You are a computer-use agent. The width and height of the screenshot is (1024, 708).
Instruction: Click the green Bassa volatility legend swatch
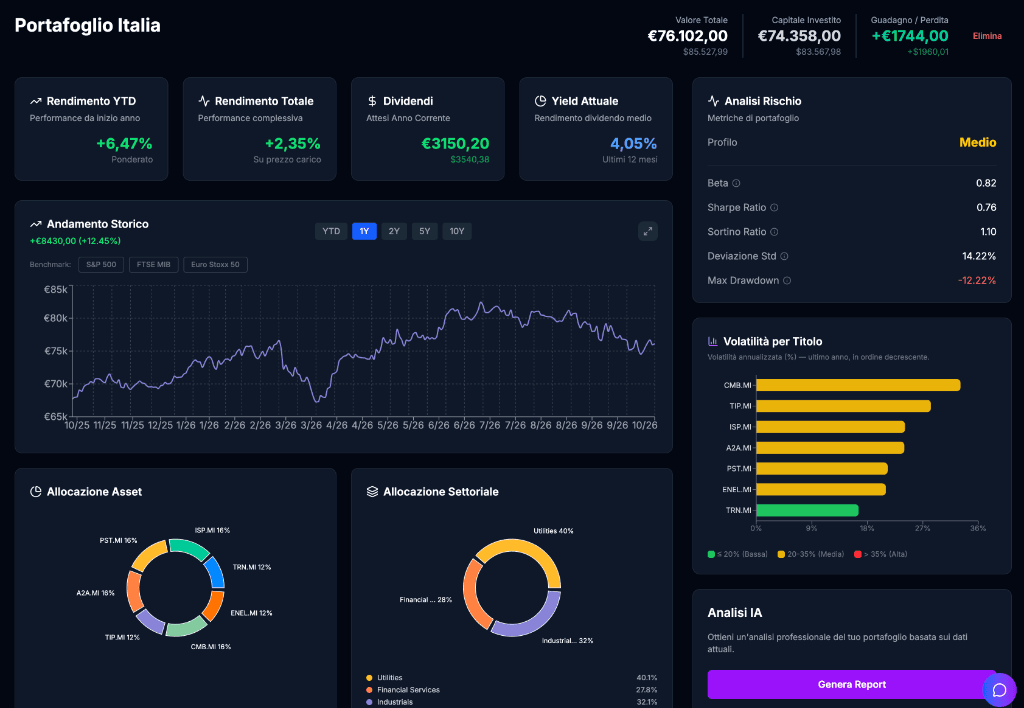coord(711,555)
